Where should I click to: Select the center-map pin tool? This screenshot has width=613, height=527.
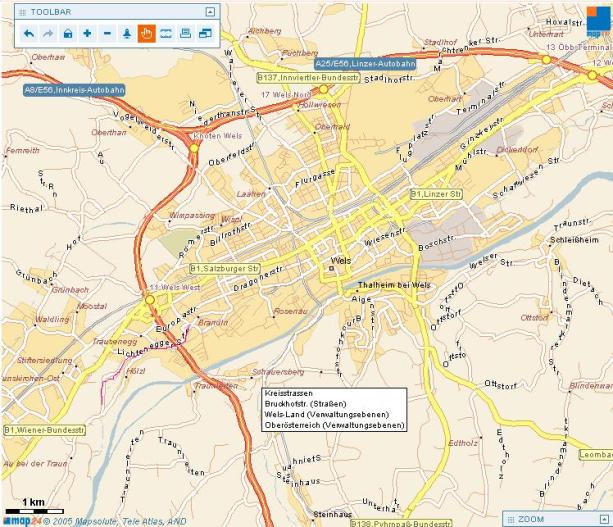[x=126, y=33]
